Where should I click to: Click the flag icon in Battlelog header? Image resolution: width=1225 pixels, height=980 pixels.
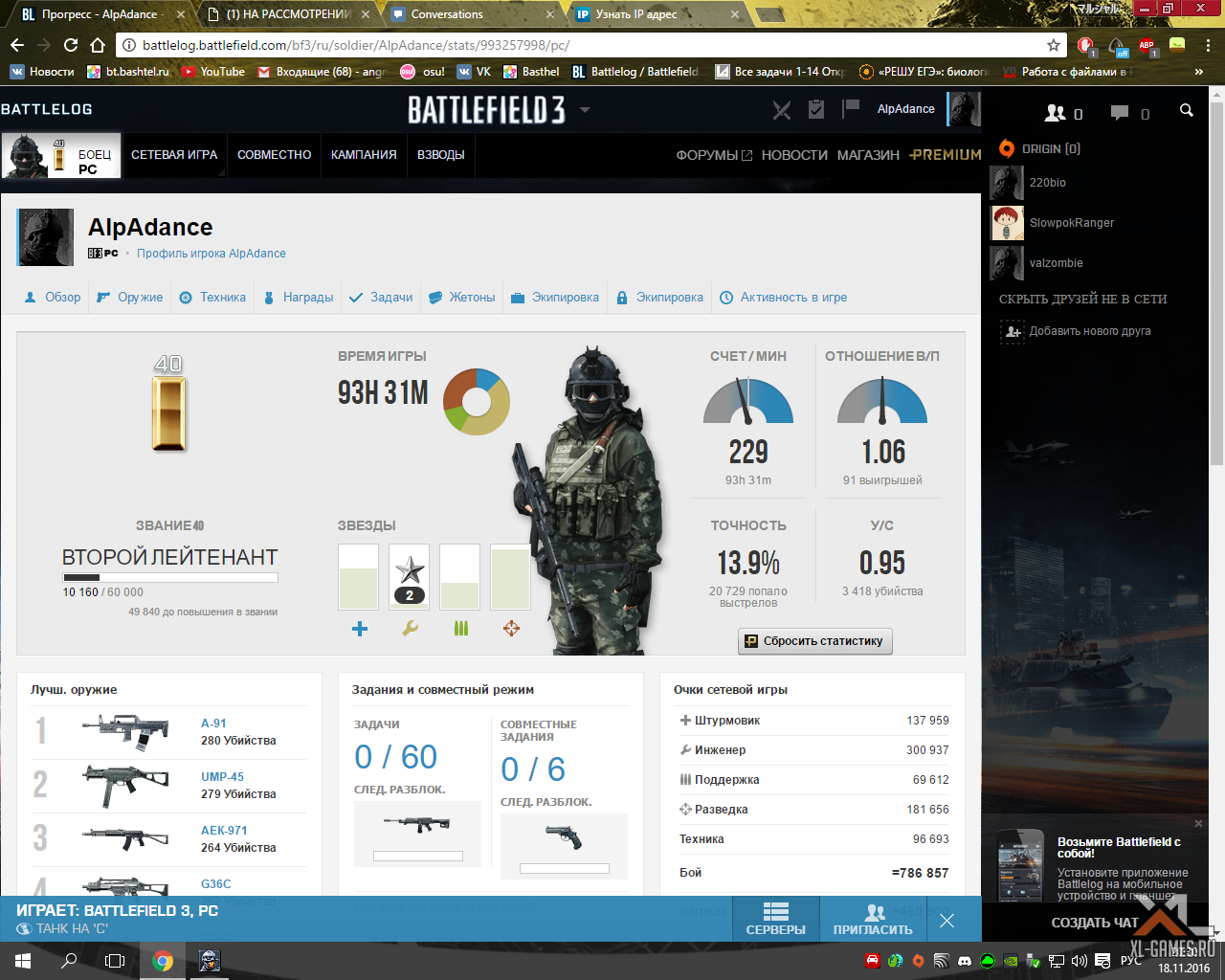click(x=850, y=109)
